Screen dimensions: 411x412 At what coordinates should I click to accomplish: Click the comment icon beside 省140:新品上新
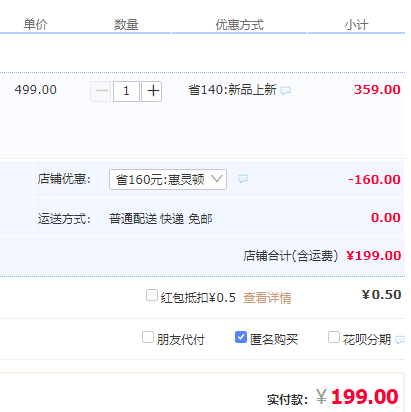[286, 91]
